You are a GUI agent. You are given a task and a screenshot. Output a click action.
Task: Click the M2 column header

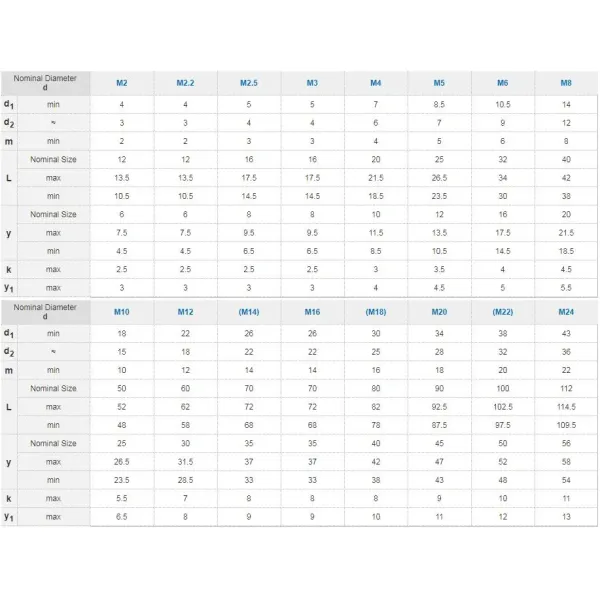click(122, 83)
